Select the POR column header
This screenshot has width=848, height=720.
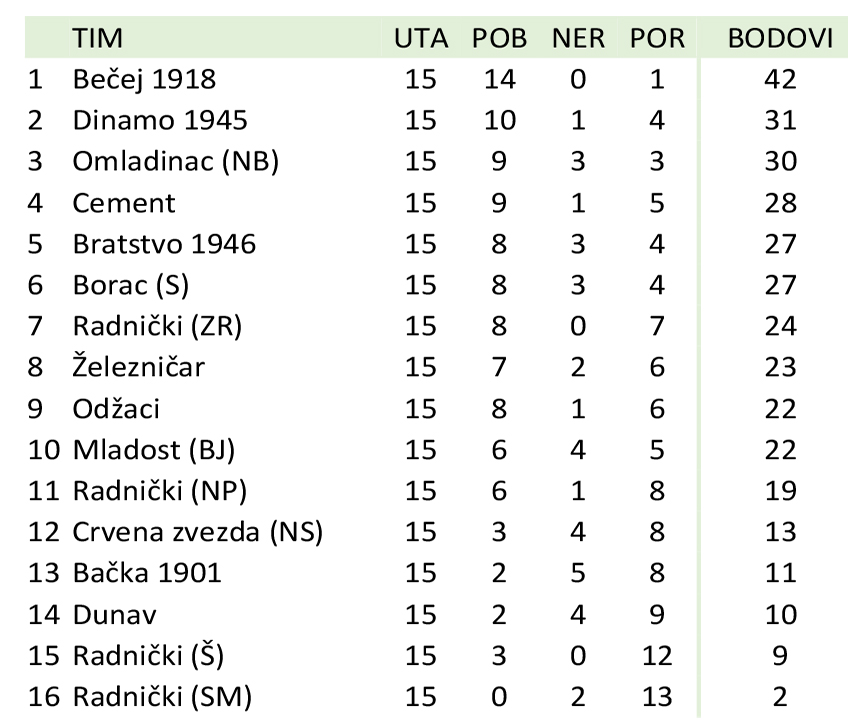pos(657,38)
